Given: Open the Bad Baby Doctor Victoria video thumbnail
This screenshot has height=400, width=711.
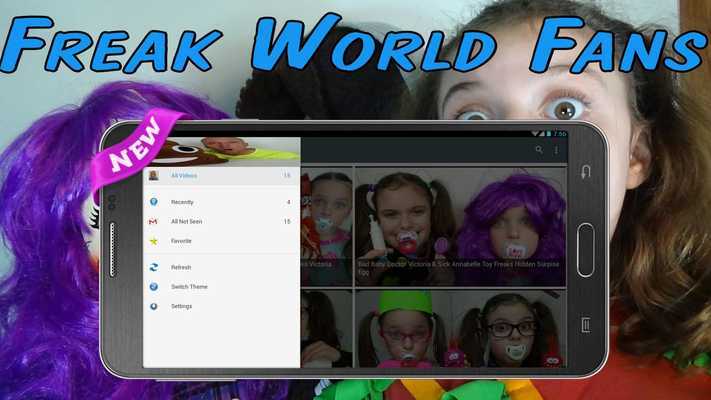Looking at the screenshot, I should (x=460, y=227).
